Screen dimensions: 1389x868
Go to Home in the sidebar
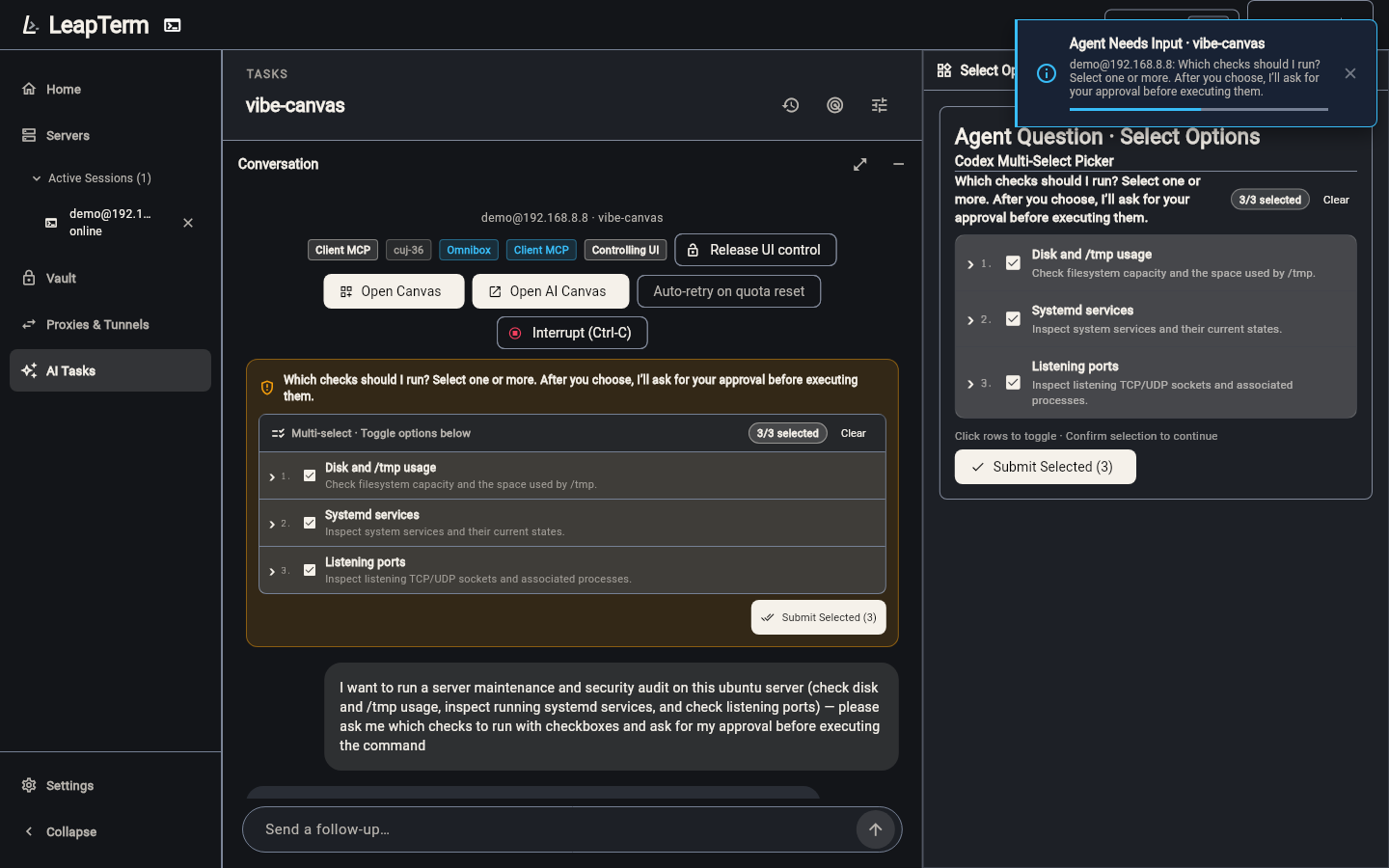pos(110,90)
